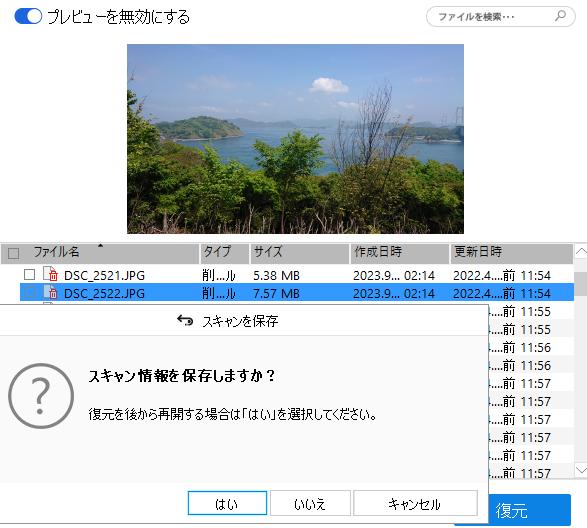Click DSC_2521.JPG creation date cell

pyautogui.click(x=394, y=276)
